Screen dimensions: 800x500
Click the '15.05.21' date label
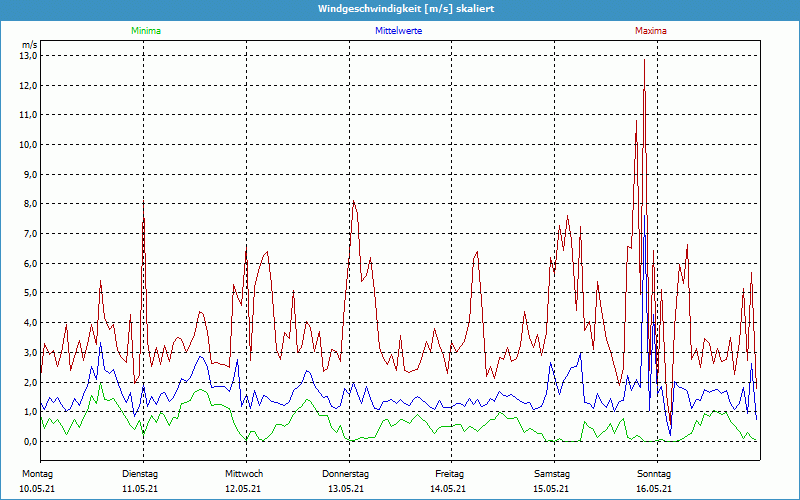552,489
